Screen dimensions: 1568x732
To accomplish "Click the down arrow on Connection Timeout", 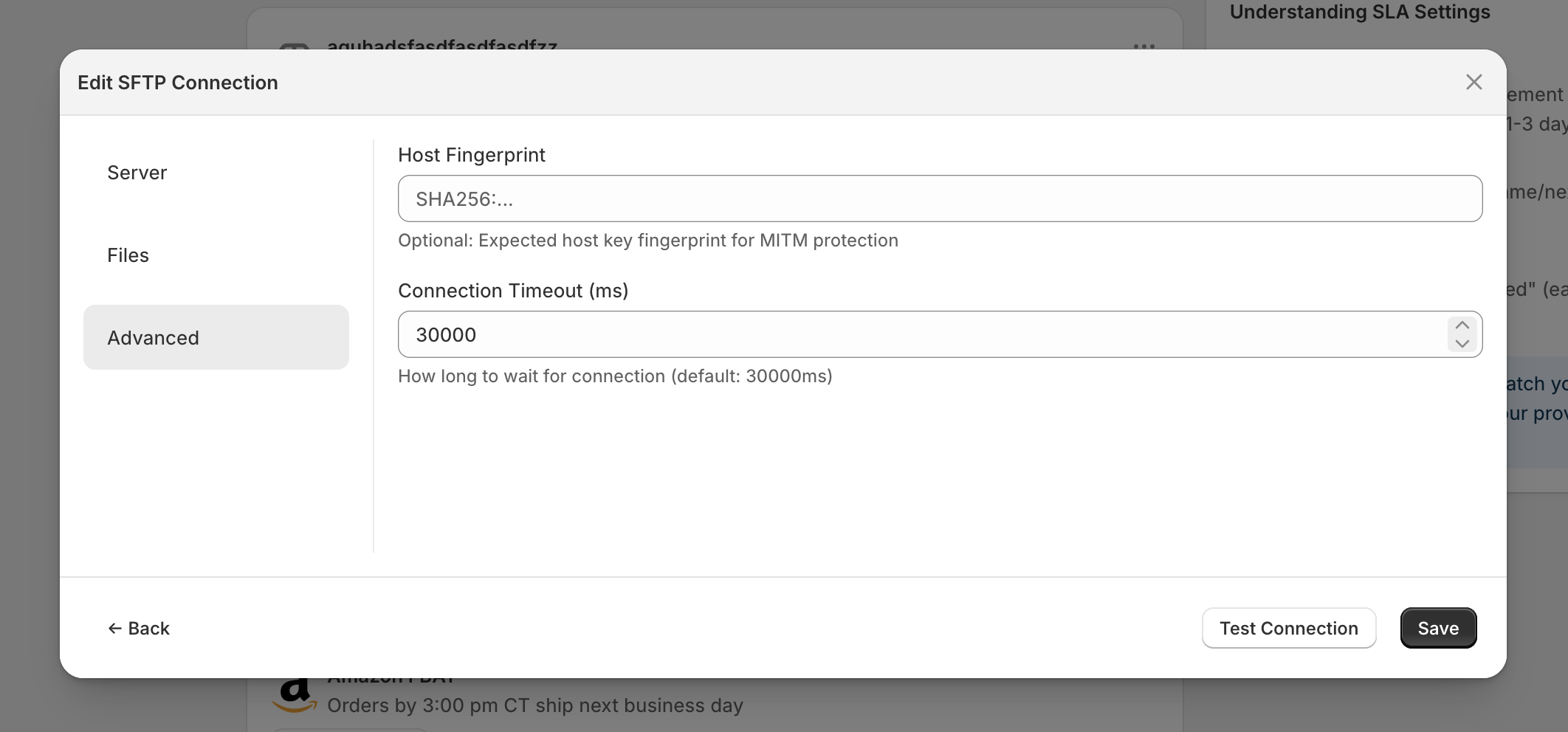I will (1461, 345).
